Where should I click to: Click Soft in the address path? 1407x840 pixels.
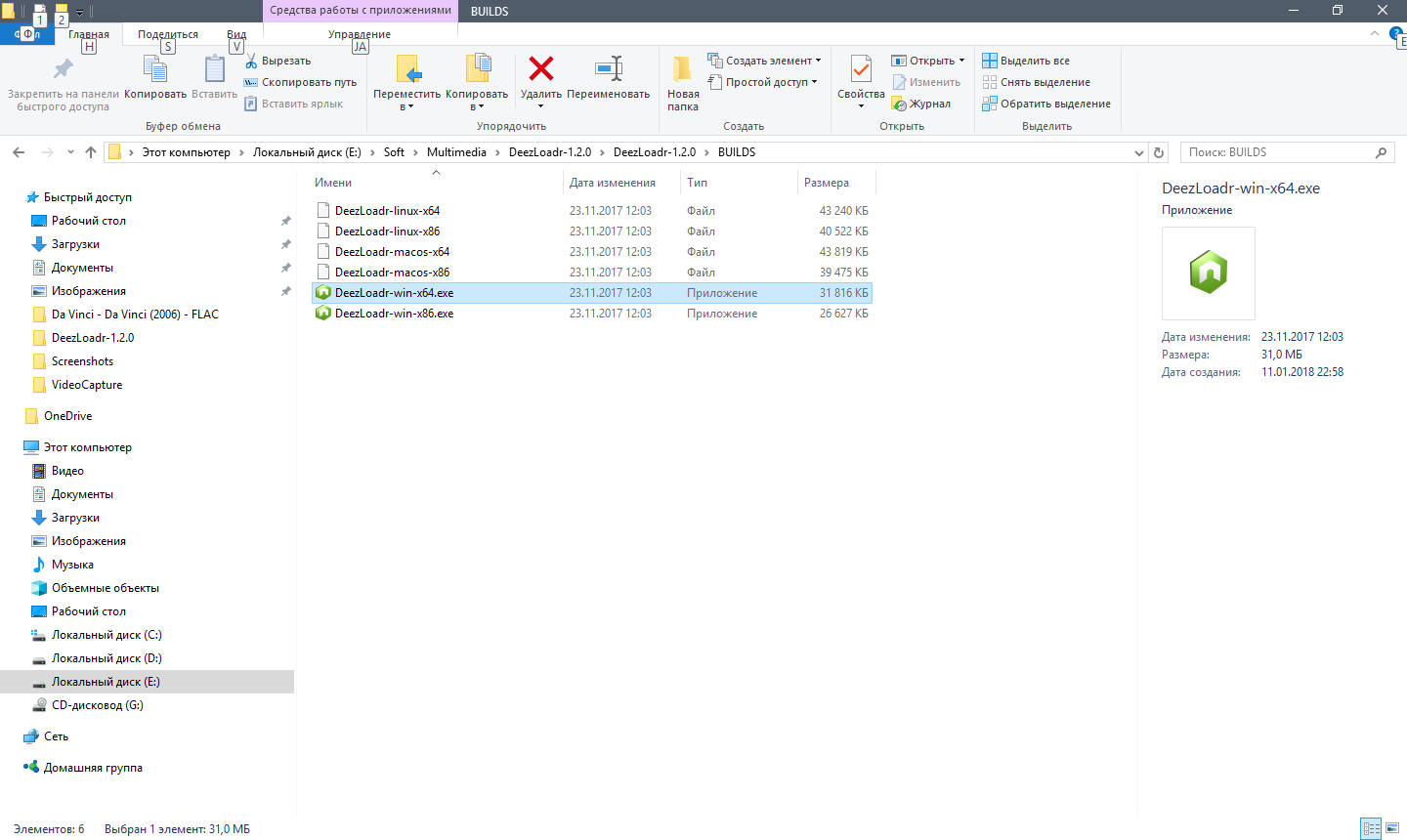coord(394,152)
